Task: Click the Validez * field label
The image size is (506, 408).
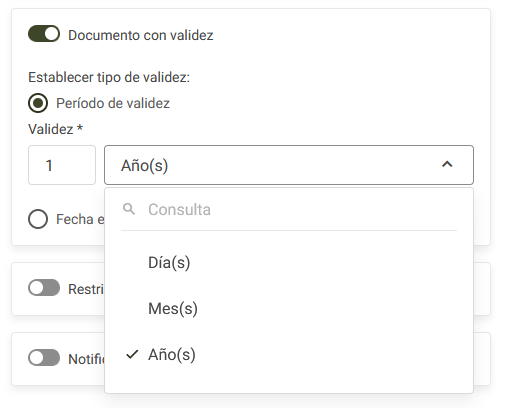Action: (55, 129)
